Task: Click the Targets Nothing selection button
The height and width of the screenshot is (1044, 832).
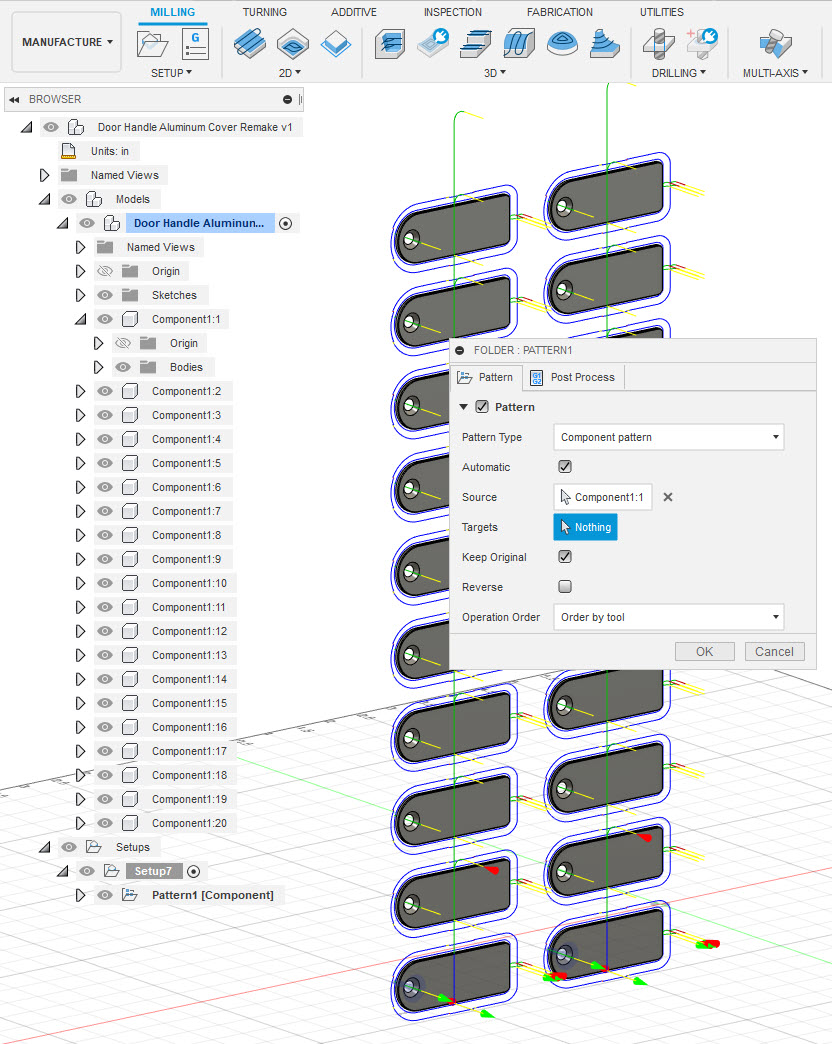Action: point(585,527)
